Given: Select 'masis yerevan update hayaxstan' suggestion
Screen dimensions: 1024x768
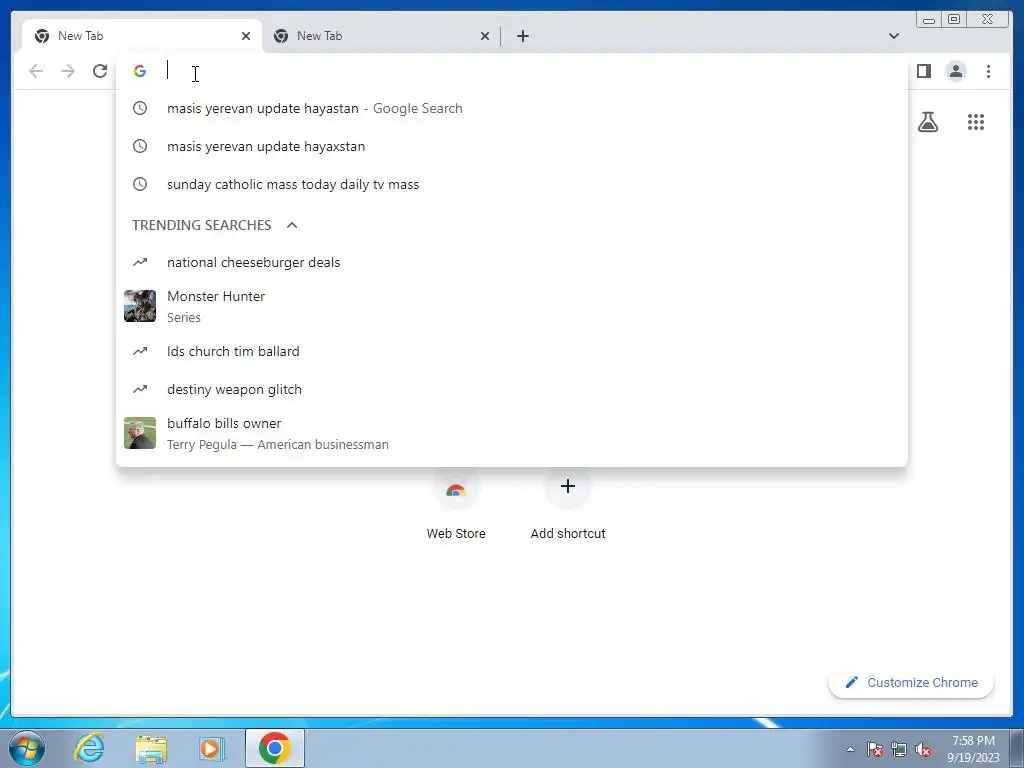Looking at the screenshot, I should (x=511, y=146).
